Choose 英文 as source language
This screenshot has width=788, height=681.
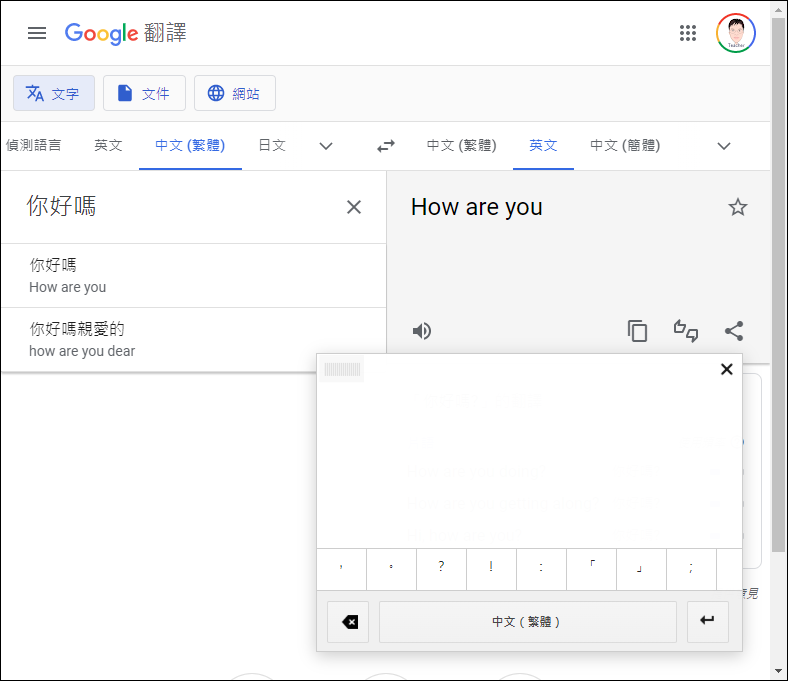click(109, 146)
